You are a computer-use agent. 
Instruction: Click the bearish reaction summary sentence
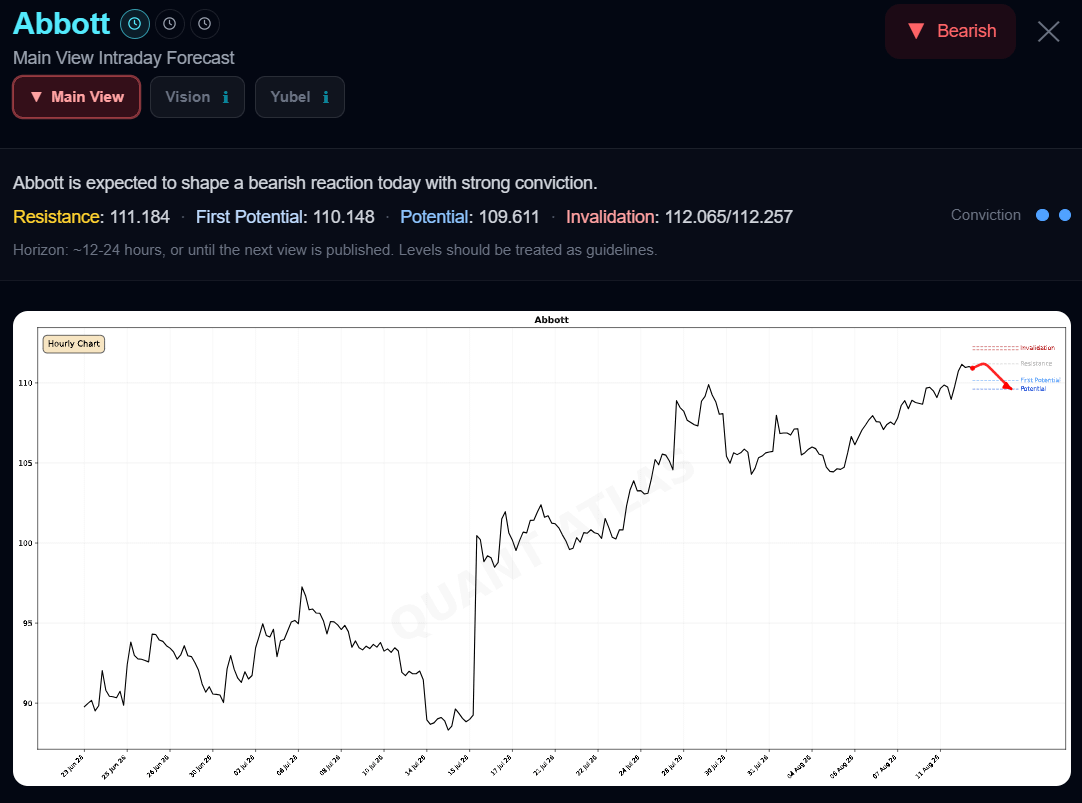(x=305, y=183)
